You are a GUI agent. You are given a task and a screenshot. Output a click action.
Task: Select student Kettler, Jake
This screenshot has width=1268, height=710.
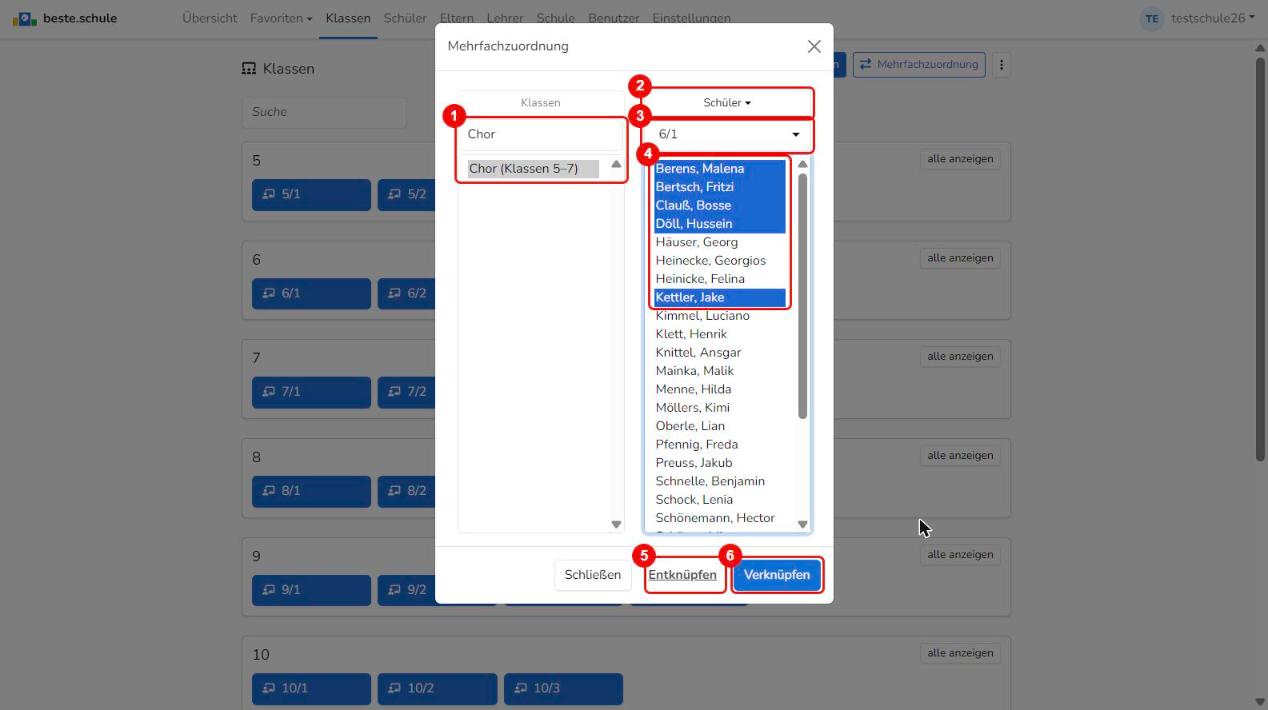(x=720, y=297)
